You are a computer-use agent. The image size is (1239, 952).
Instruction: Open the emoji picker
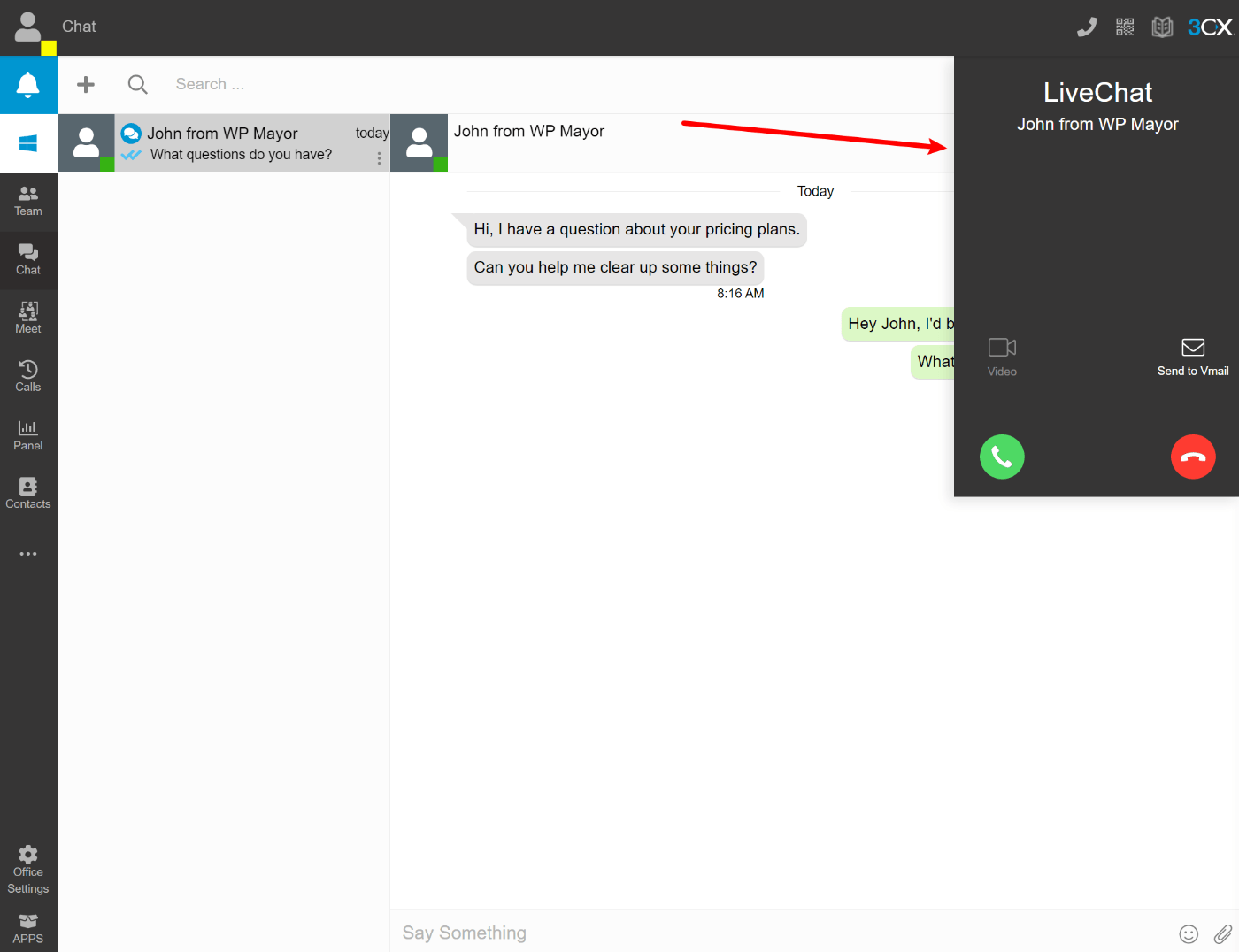(1189, 933)
